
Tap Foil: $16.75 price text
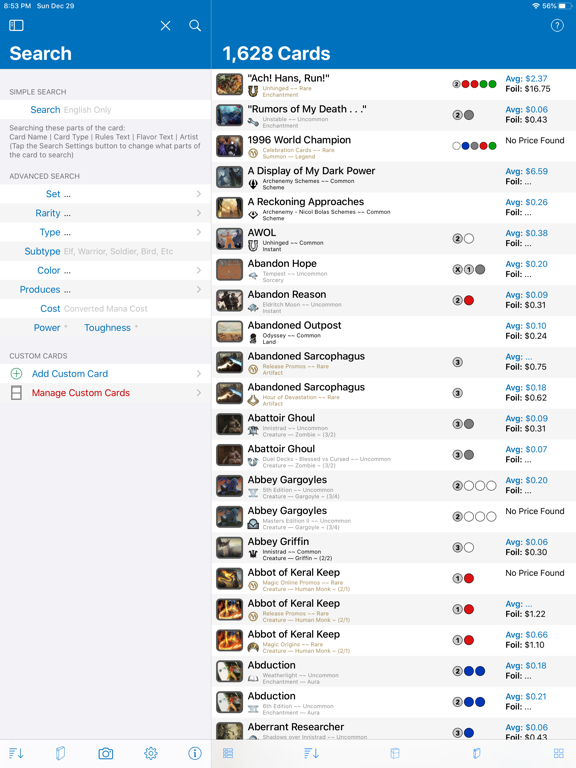528,89
